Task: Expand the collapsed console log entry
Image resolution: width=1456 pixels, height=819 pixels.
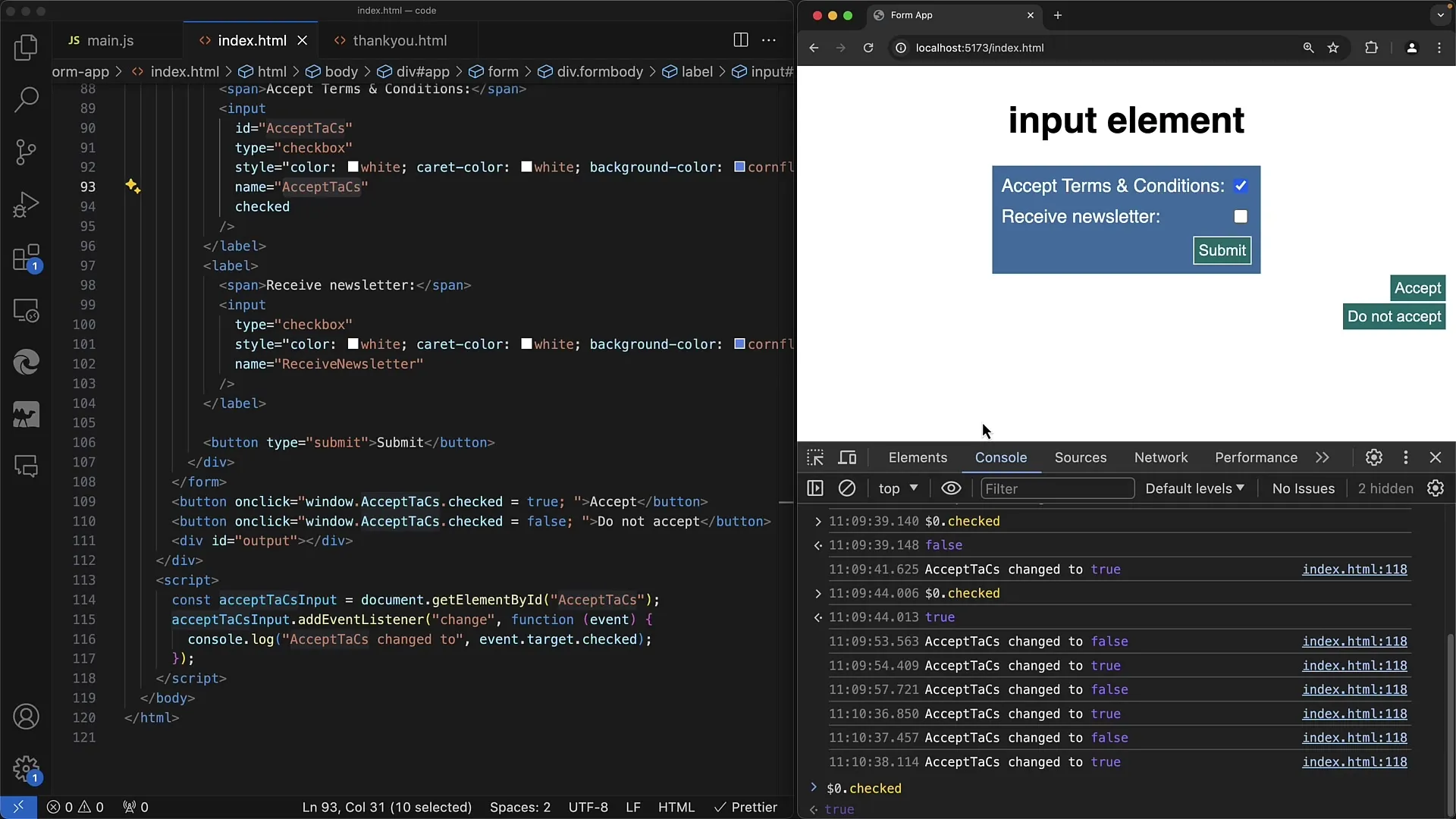Action: click(818, 520)
